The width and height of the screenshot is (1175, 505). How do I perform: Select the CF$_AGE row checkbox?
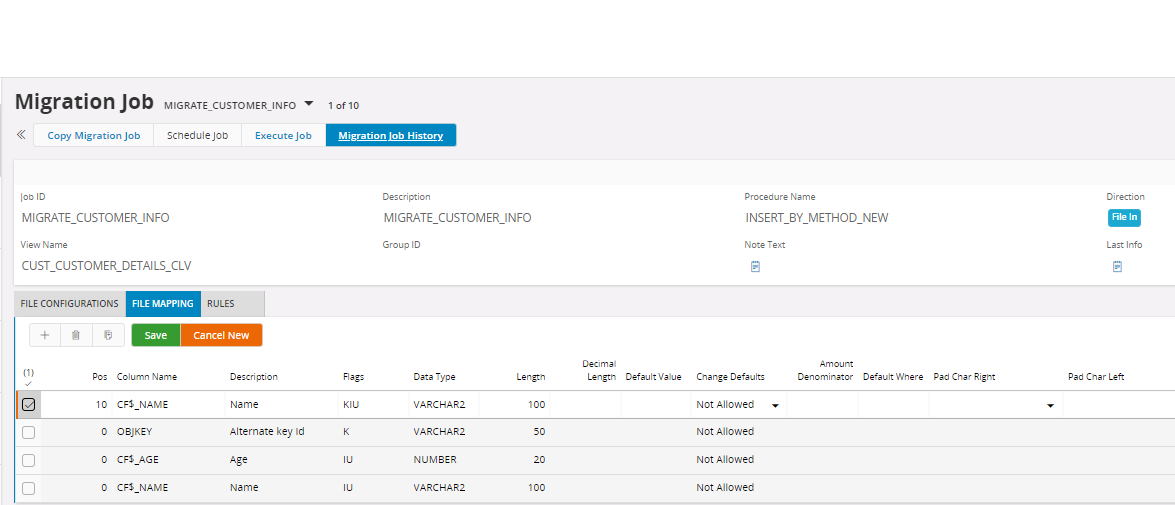coord(28,460)
